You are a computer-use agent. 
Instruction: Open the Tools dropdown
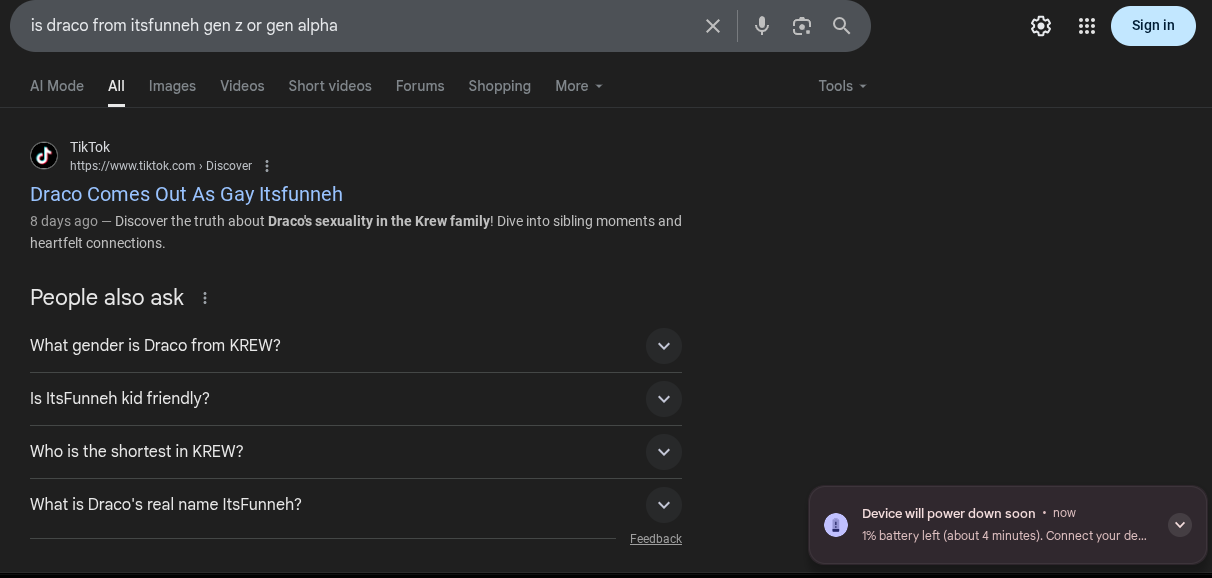point(842,86)
